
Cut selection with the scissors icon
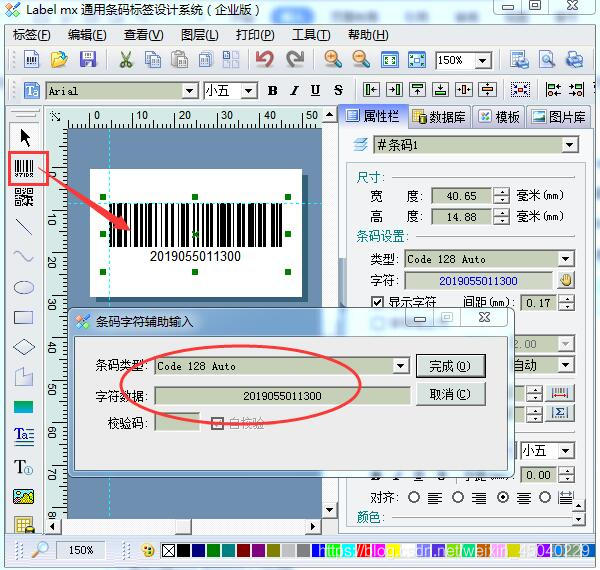coord(126,60)
